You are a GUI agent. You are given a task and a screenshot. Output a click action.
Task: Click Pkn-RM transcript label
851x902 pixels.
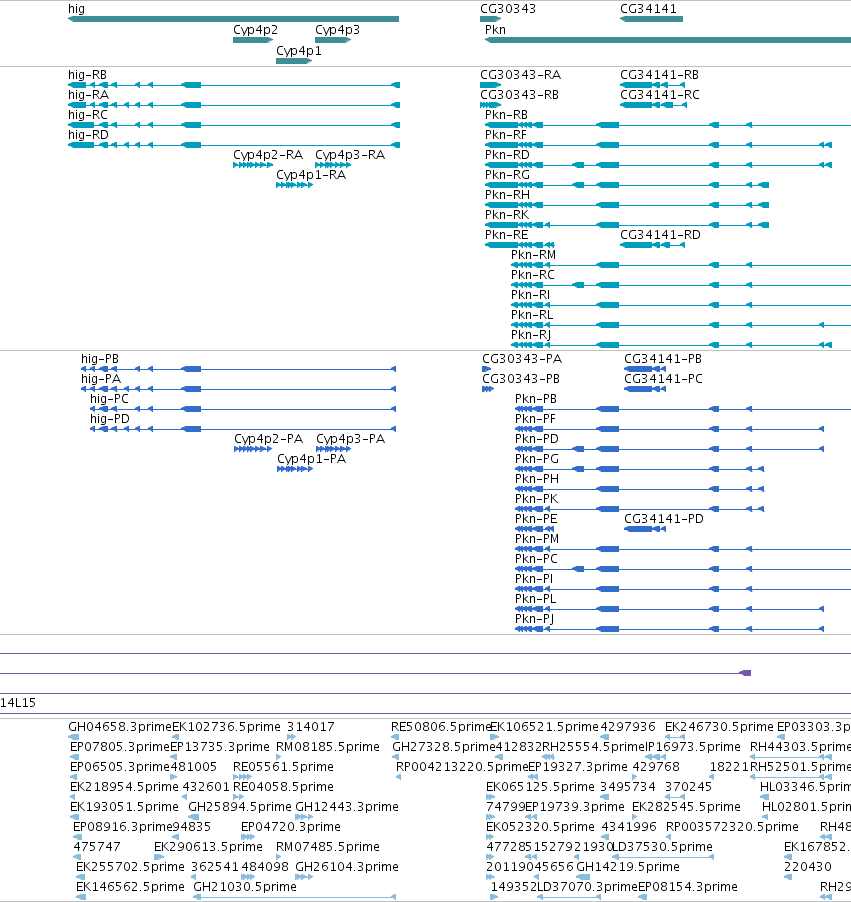click(533, 255)
